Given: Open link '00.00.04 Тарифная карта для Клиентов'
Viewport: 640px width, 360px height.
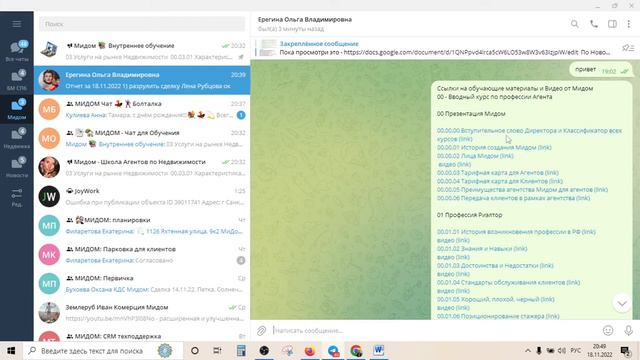Looking at the screenshot, I should [x=500, y=181].
